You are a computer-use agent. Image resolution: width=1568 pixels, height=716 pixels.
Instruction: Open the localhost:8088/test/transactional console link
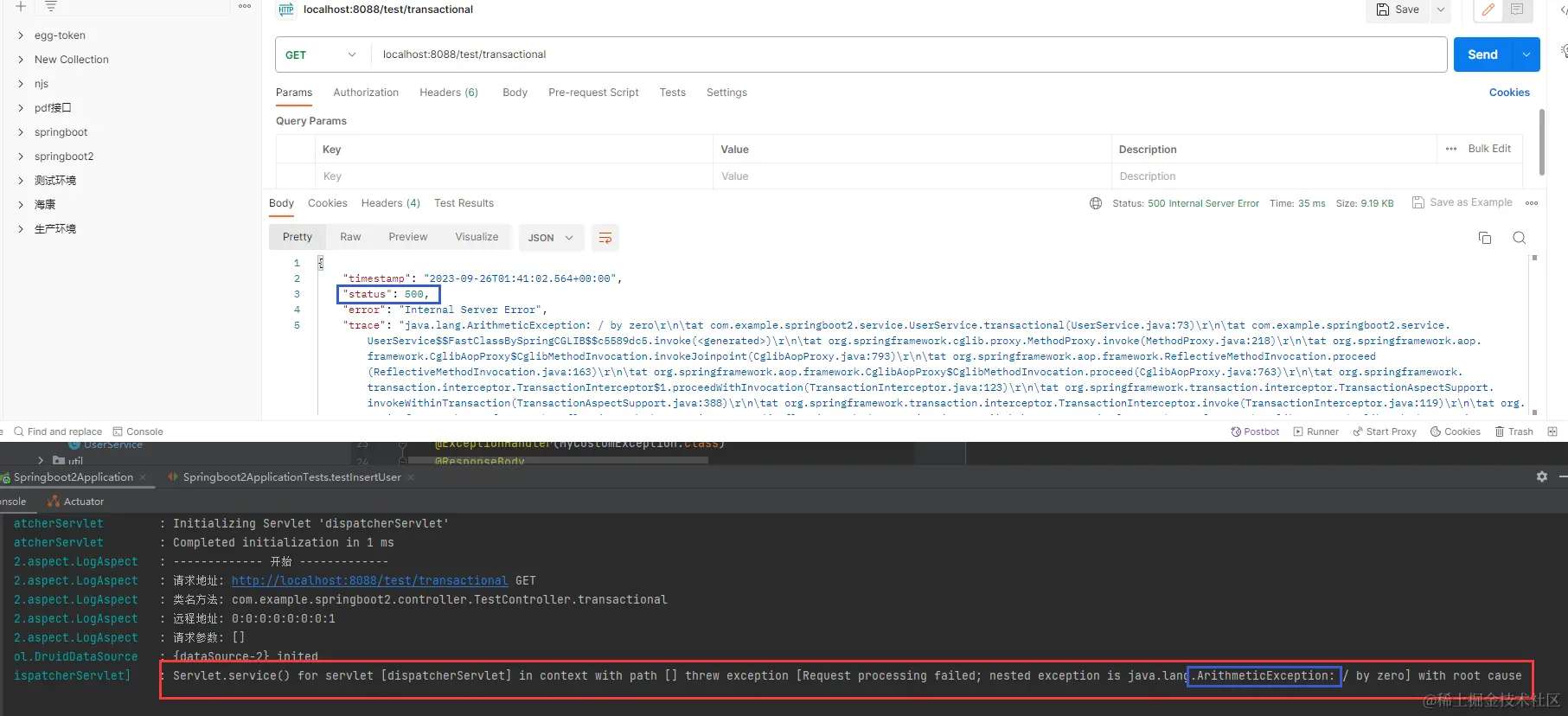(369, 581)
